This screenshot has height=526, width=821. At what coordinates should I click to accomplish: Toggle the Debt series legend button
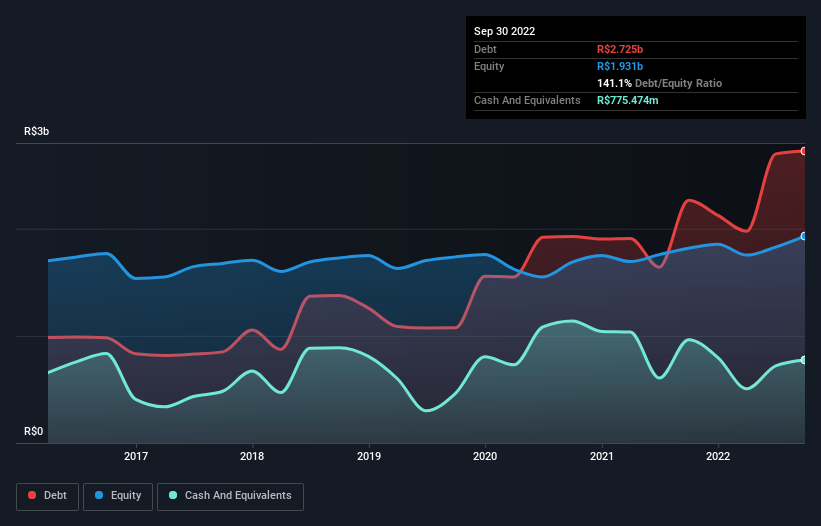(47, 496)
